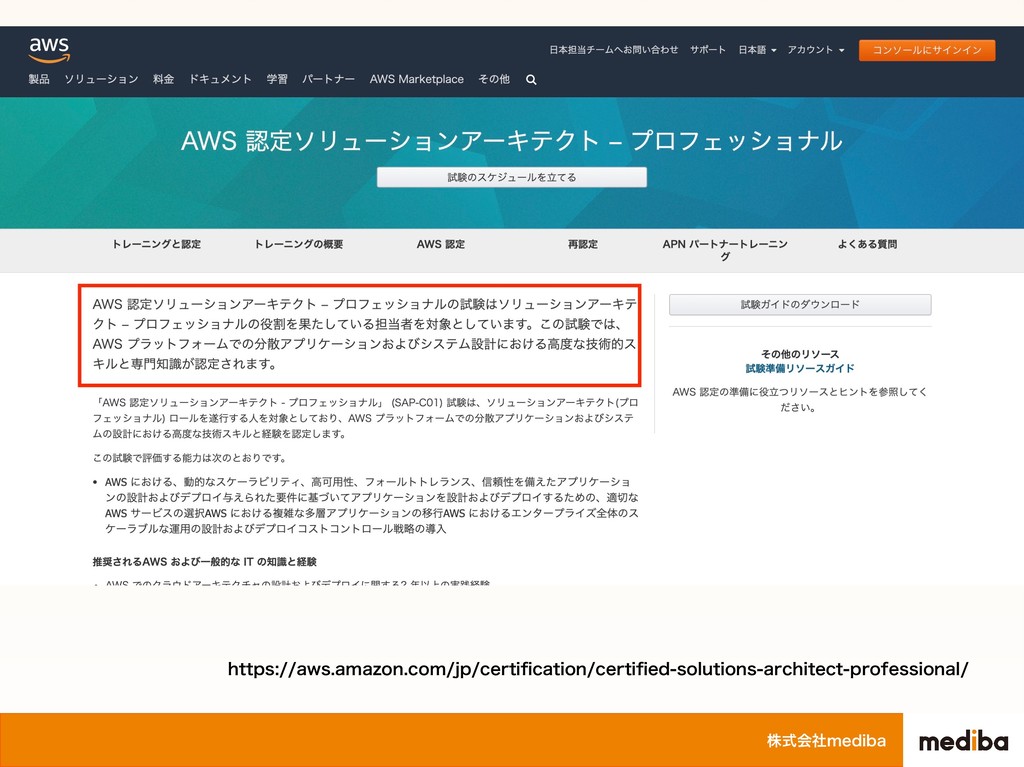
Task: Open the 学習 menu
Action: (x=277, y=79)
